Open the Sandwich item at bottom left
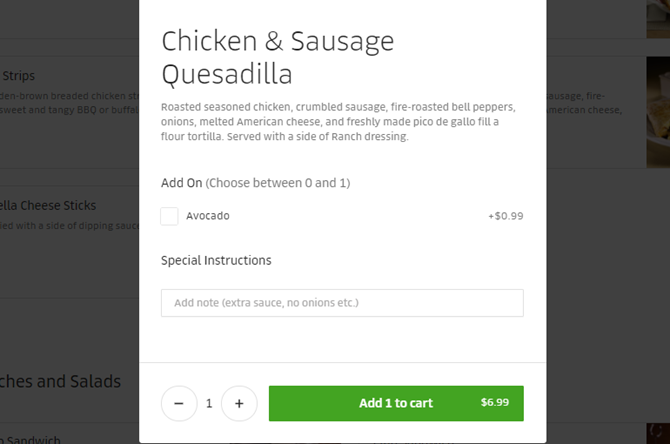Viewport: 670px width, 444px height. (x=30, y=439)
